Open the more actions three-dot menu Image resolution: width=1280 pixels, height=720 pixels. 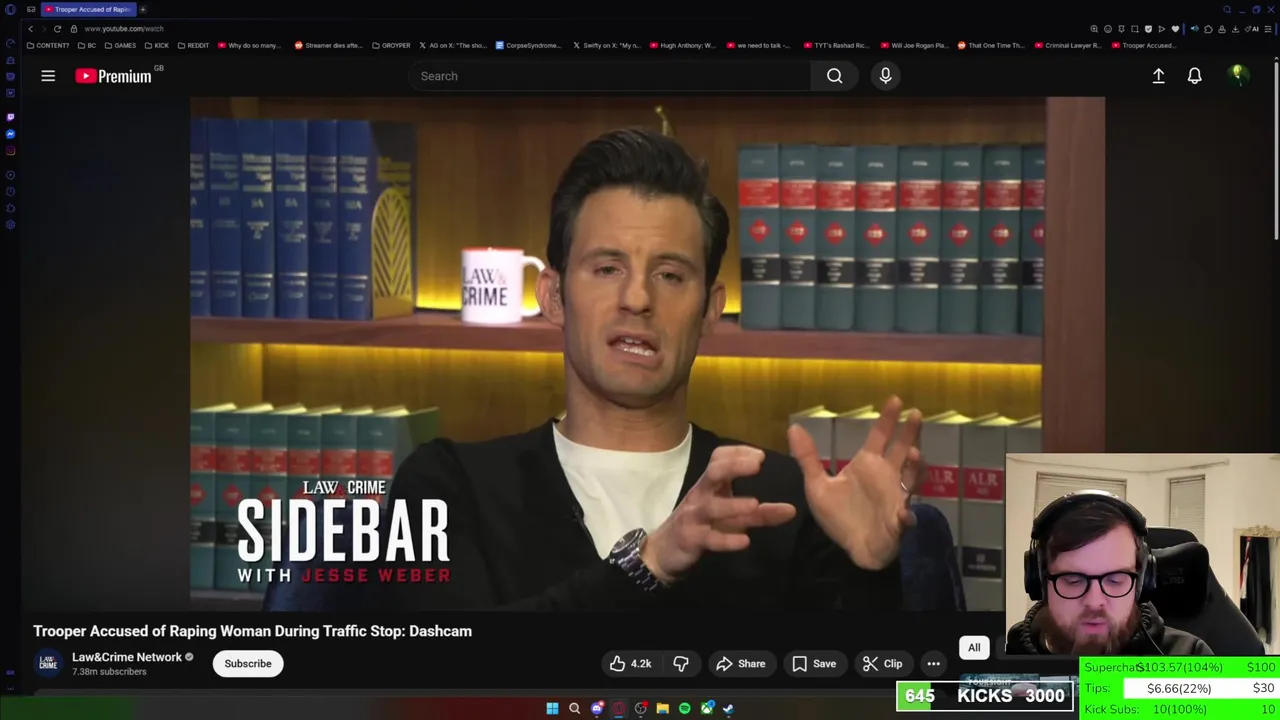(x=933, y=664)
